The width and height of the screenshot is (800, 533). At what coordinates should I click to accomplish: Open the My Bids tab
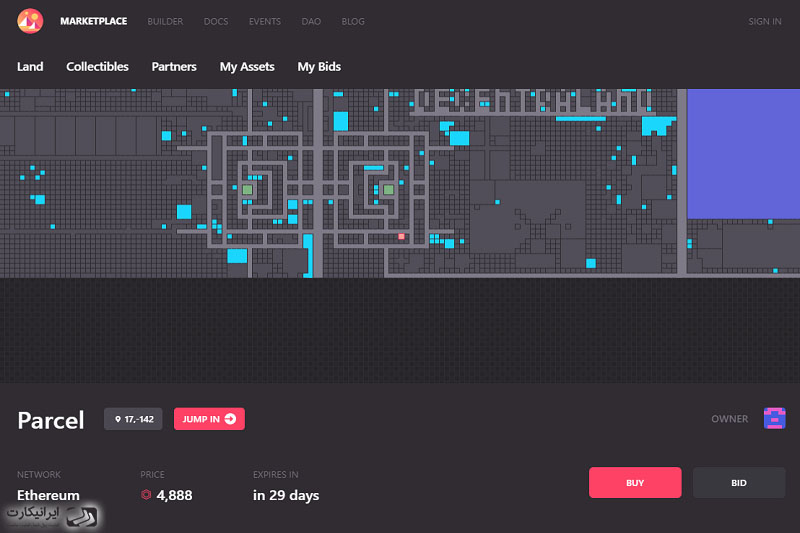319,67
